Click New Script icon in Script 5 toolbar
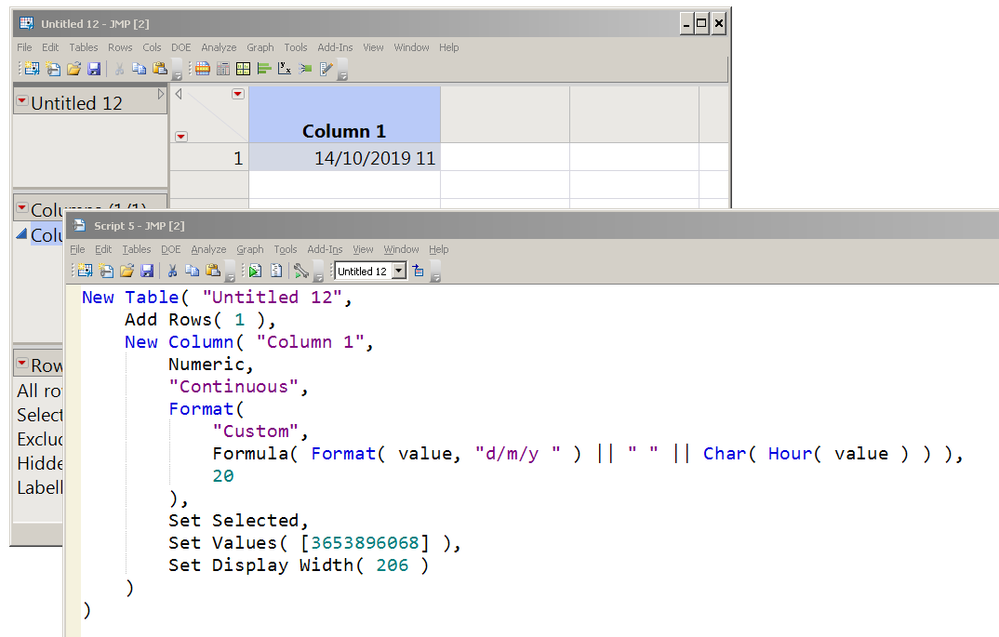The image size is (999, 637). (106, 271)
